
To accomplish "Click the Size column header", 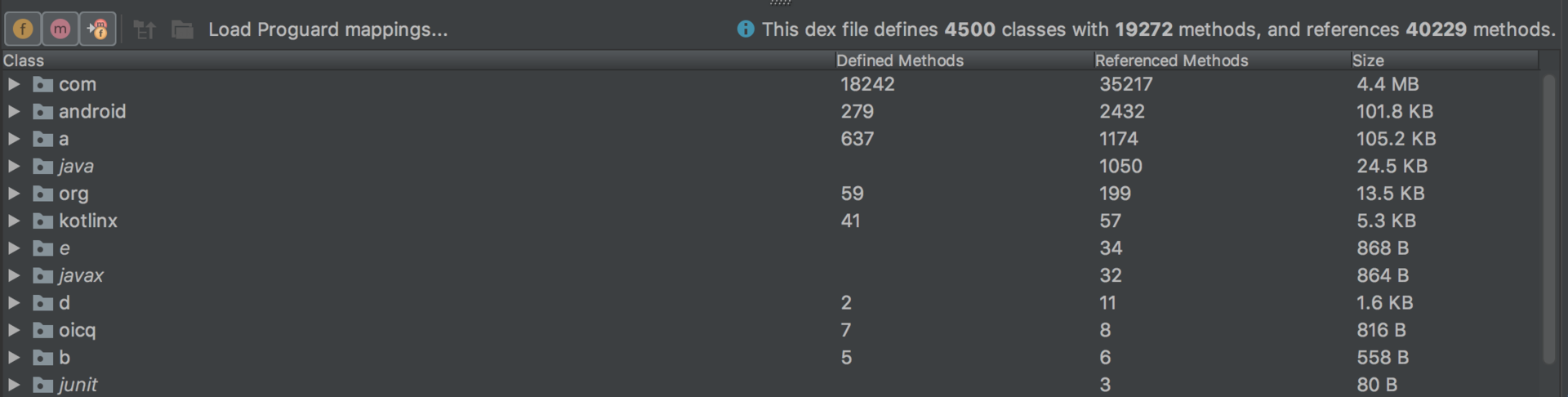I will (1368, 60).
